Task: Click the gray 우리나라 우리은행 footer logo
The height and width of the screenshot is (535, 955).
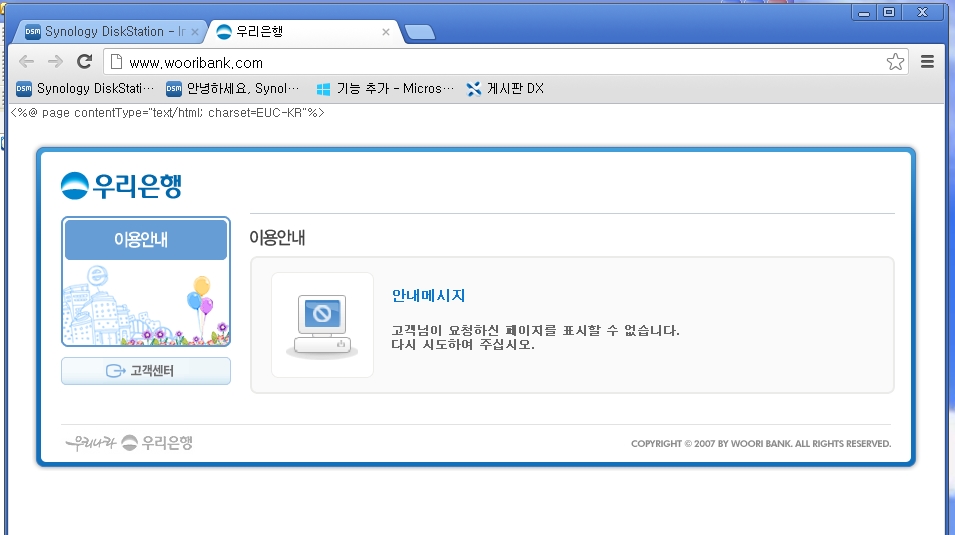Action: pyautogui.click(x=129, y=443)
